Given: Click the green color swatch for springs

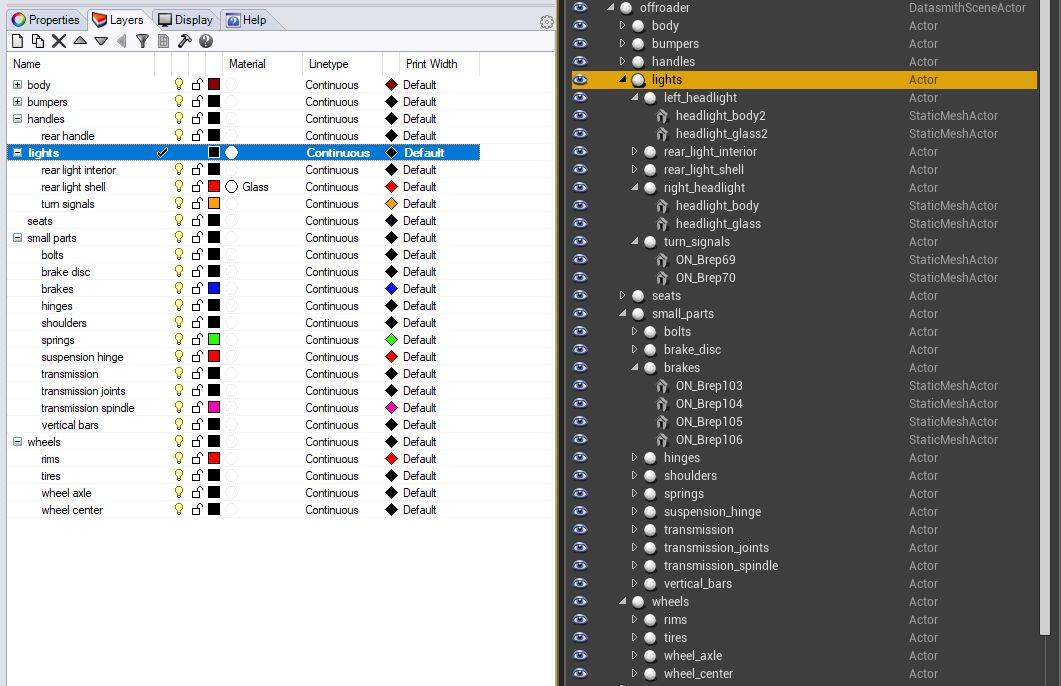Looking at the screenshot, I should pyautogui.click(x=214, y=340).
